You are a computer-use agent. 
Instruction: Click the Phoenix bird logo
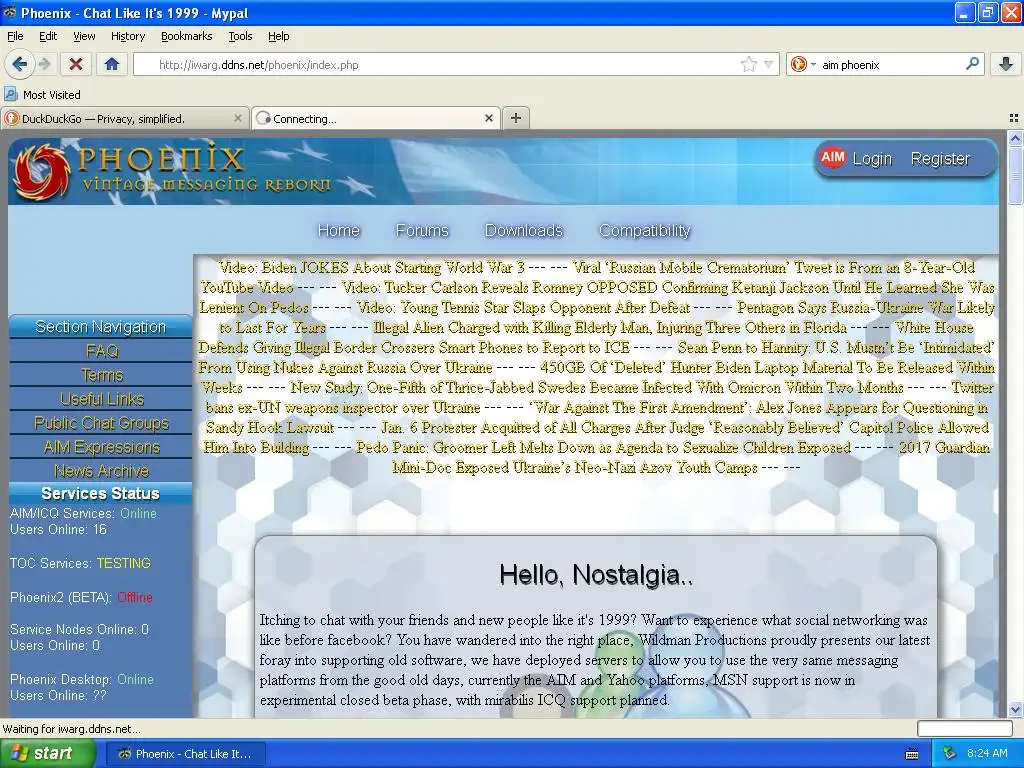click(40, 171)
